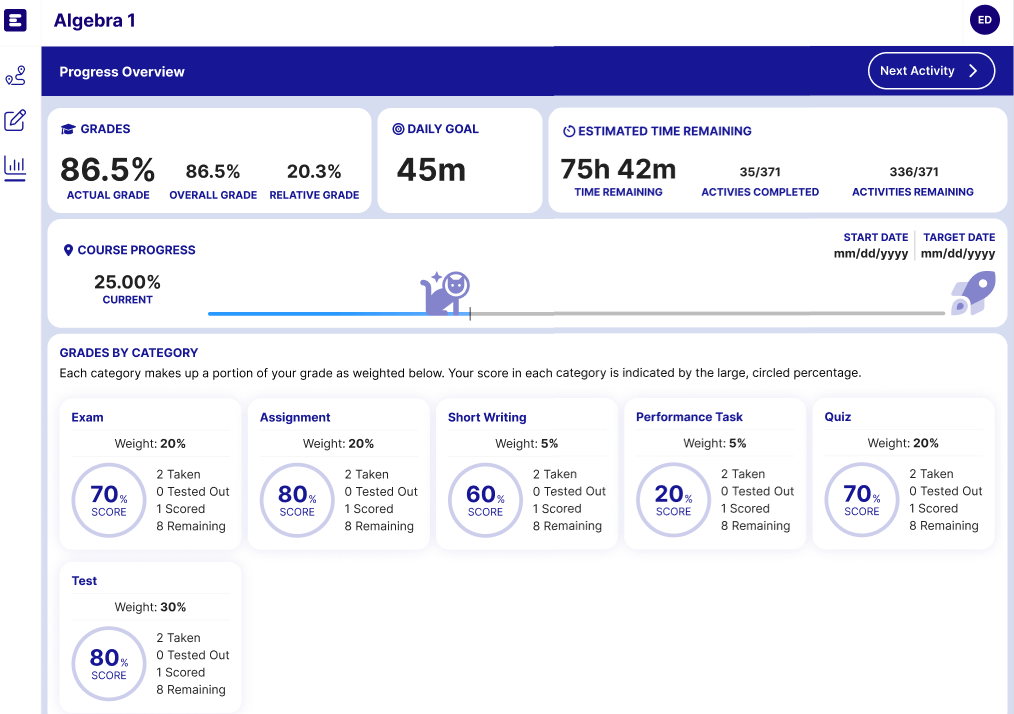Click the cat mascot on progress bar
The width and height of the screenshot is (1014, 714).
445,294
